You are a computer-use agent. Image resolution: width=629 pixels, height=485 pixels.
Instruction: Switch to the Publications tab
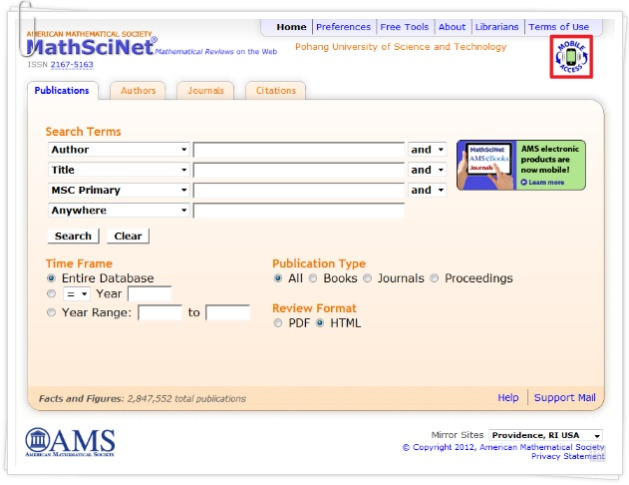coord(62,90)
